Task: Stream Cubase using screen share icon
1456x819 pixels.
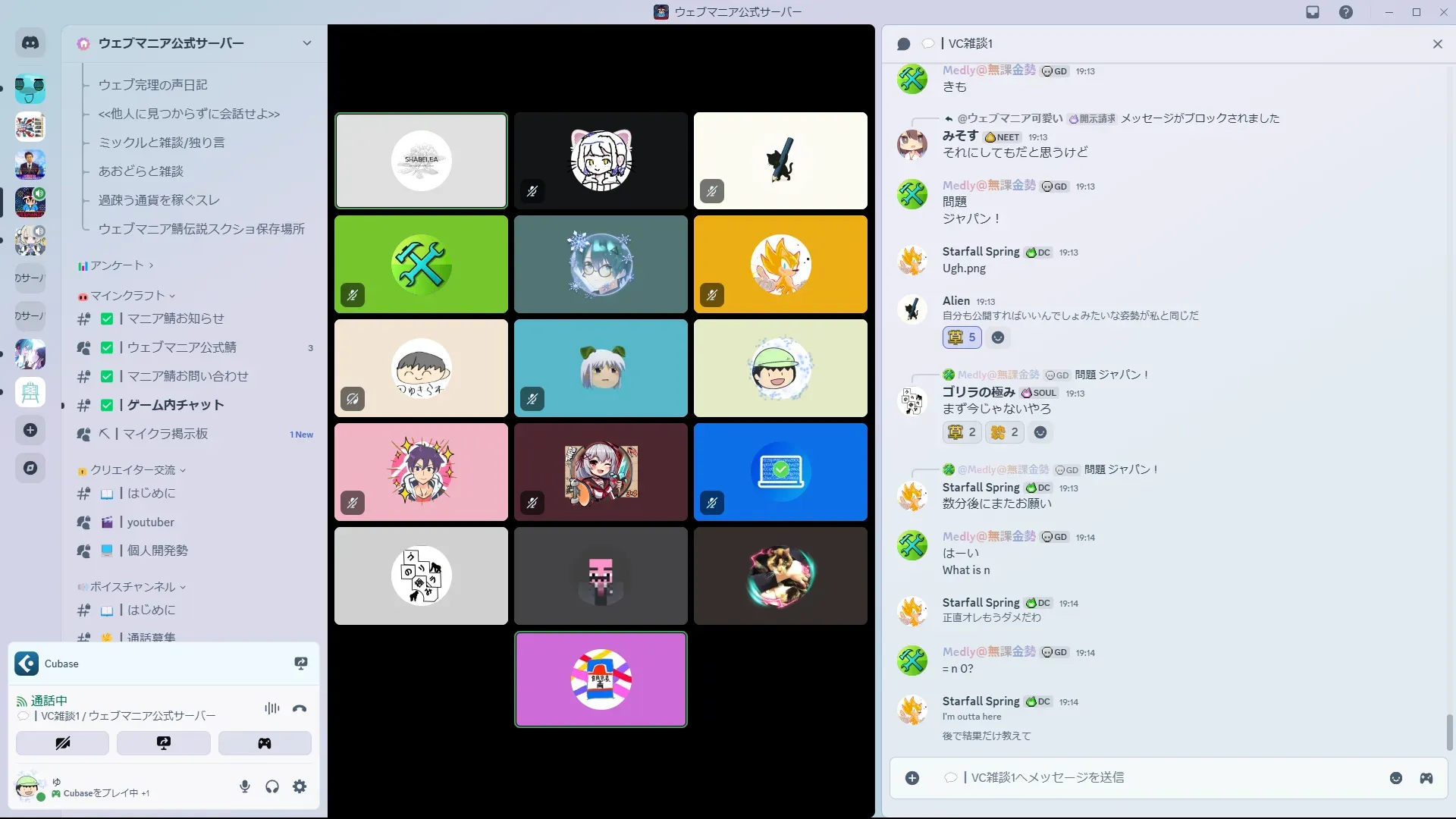Action: coord(301,664)
